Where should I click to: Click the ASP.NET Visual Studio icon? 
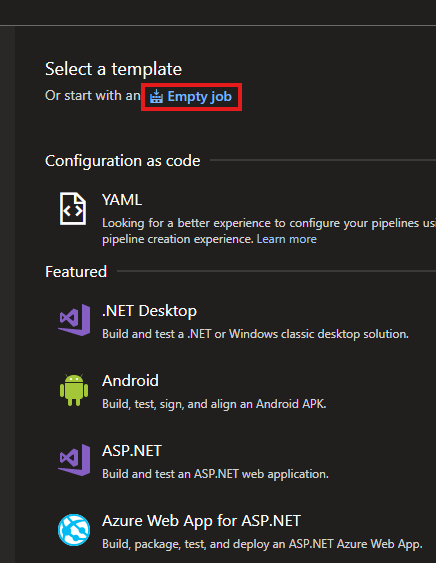point(74,460)
